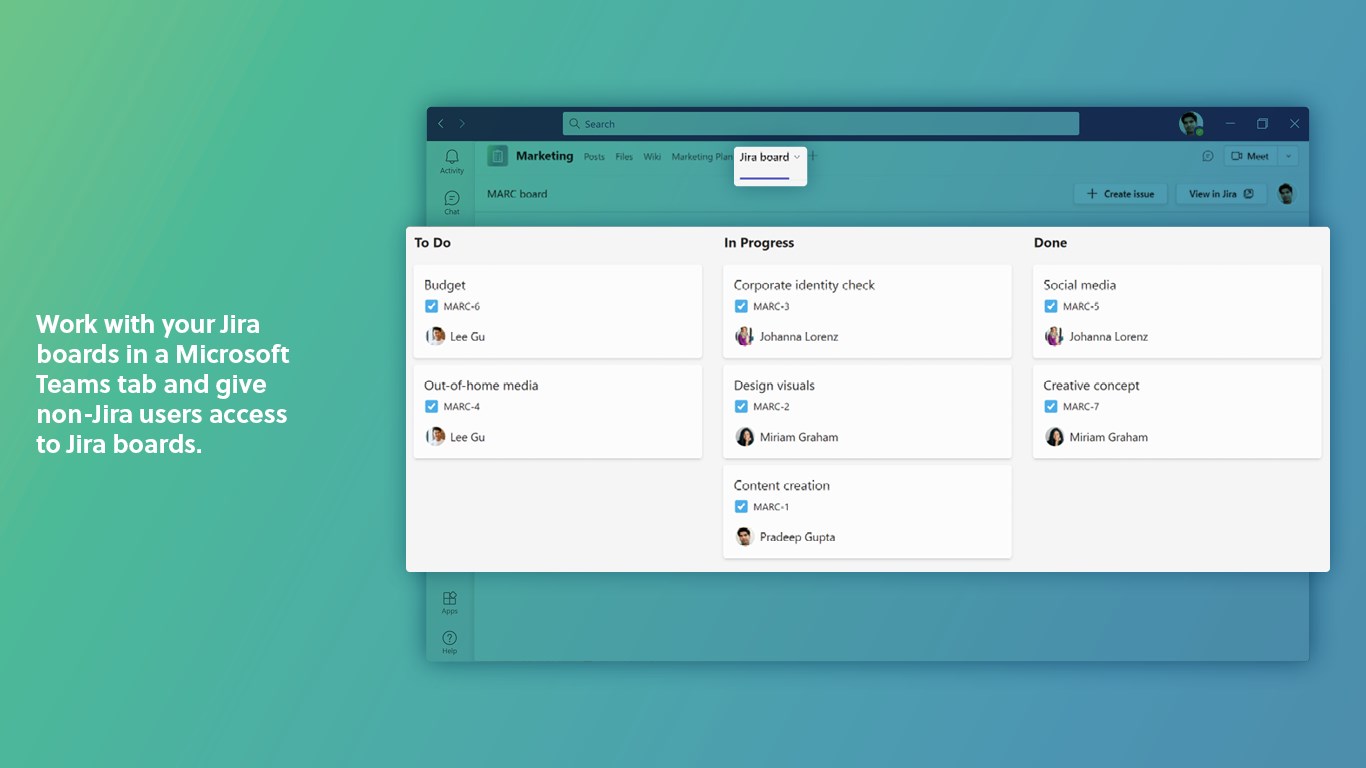Screen dimensions: 1366x768
Task: Click the Done column header
Action: tap(1051, 243)
